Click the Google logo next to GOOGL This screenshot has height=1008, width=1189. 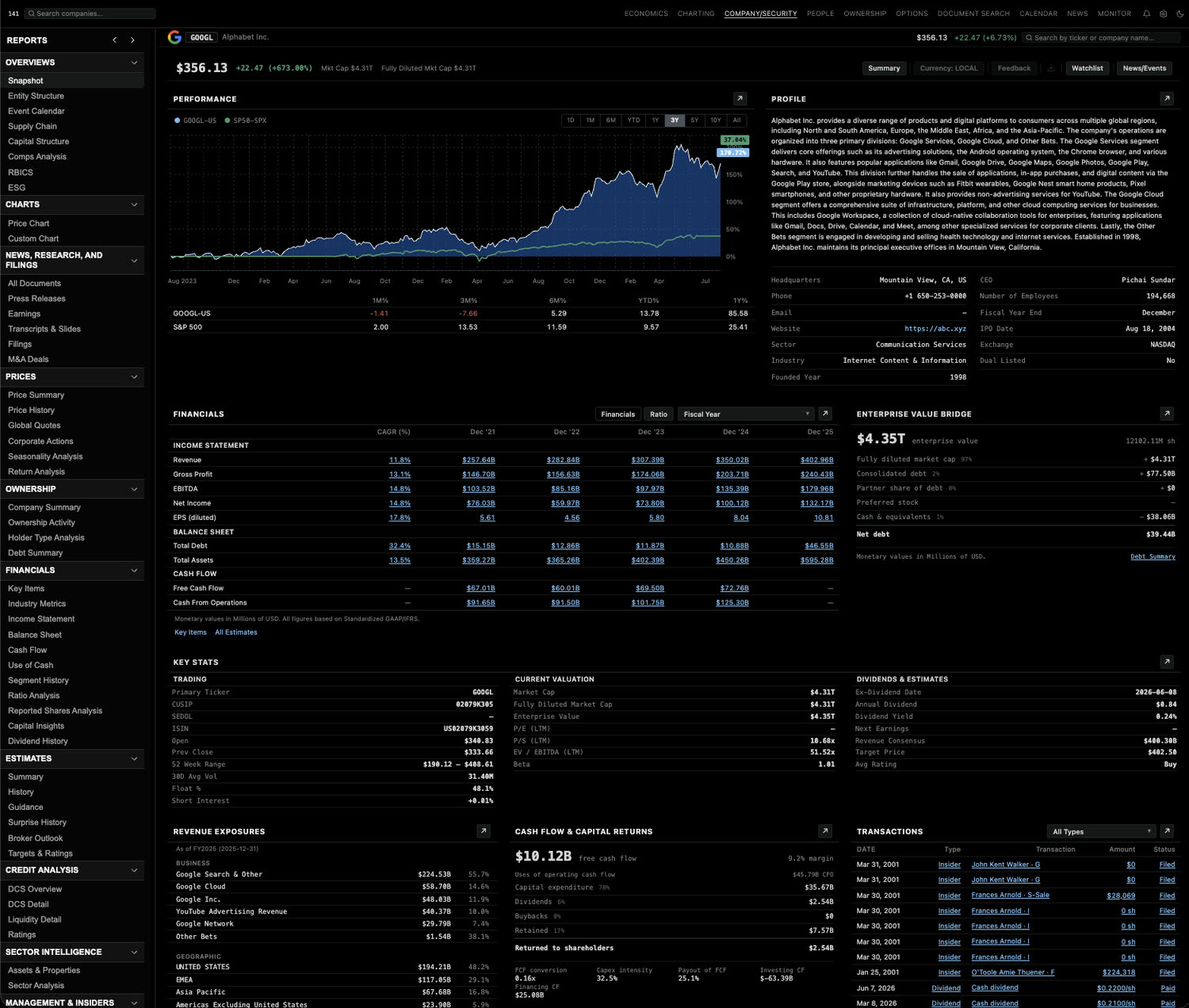[x=174, y=37]
